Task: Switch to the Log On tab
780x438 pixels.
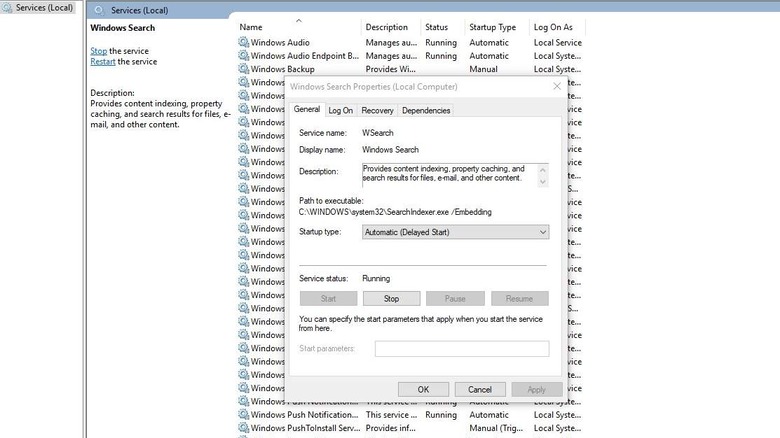Action: coord(340,110)
